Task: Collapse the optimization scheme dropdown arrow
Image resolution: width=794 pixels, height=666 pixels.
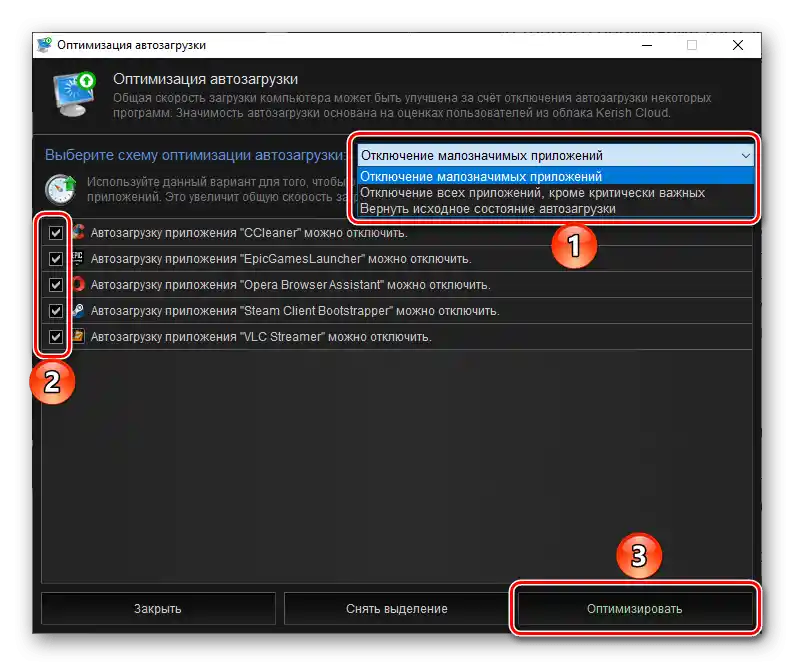Action: (745, 155)
